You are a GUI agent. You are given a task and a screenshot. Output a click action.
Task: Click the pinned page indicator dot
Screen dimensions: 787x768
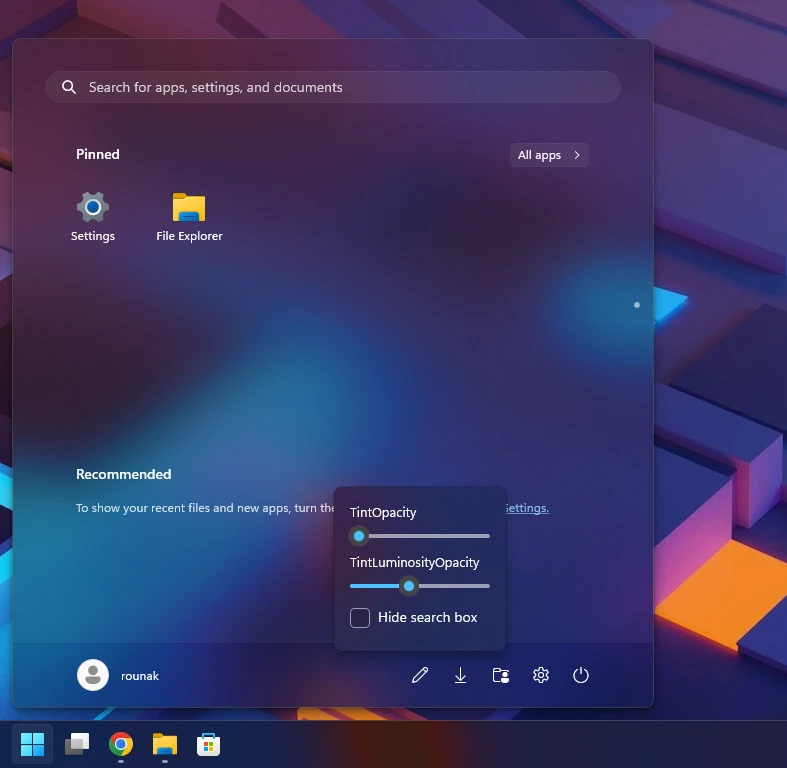coord(637,305)
